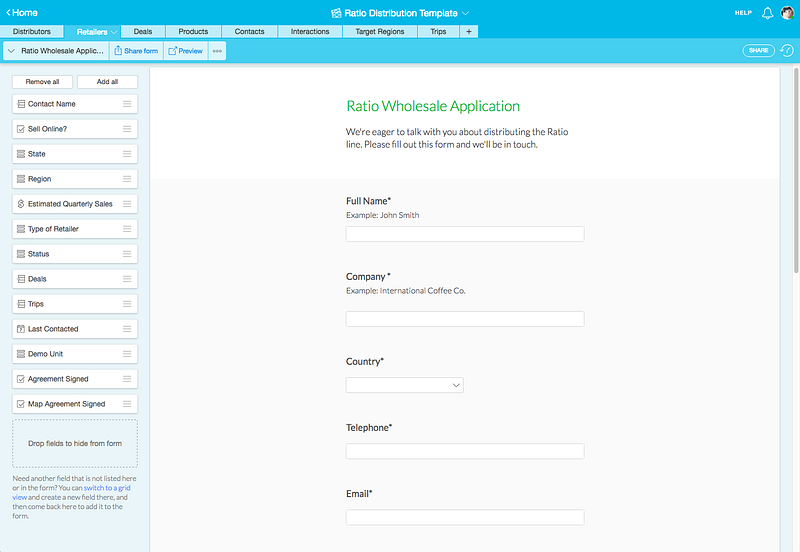Click the 'Example: John Smith' helper text

(383, 215)
